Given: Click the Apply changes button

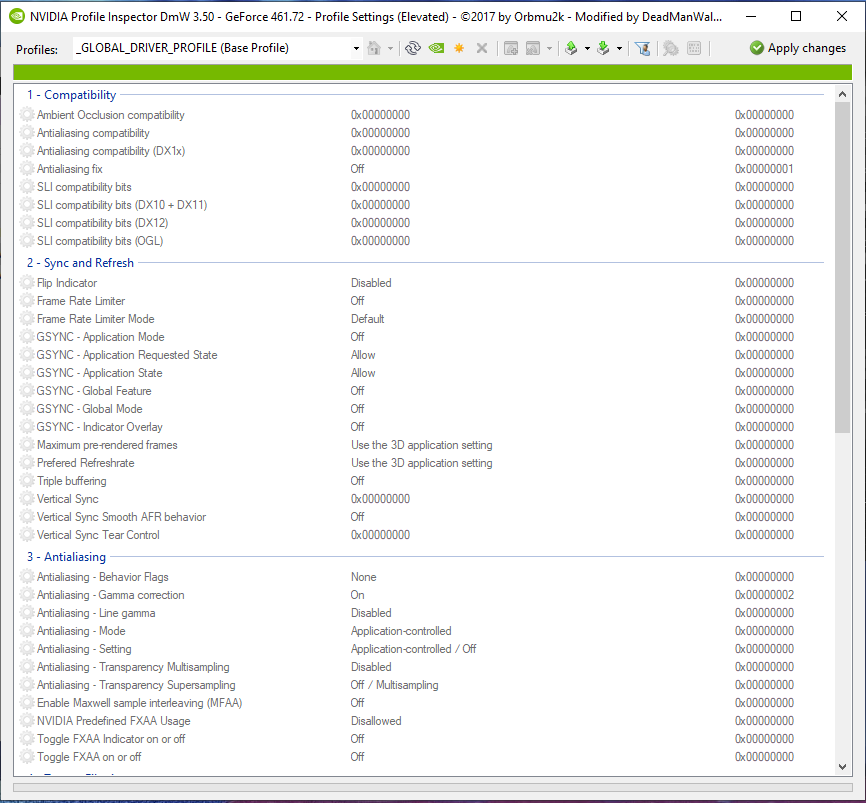Looking at the screenshot, I should click(x=798, y=48).
